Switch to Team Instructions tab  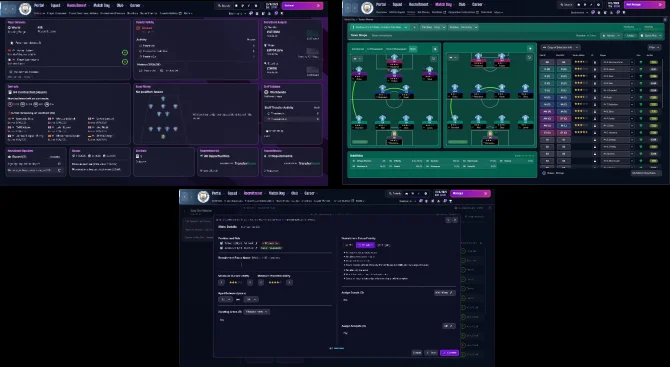[x=382, y=35]
